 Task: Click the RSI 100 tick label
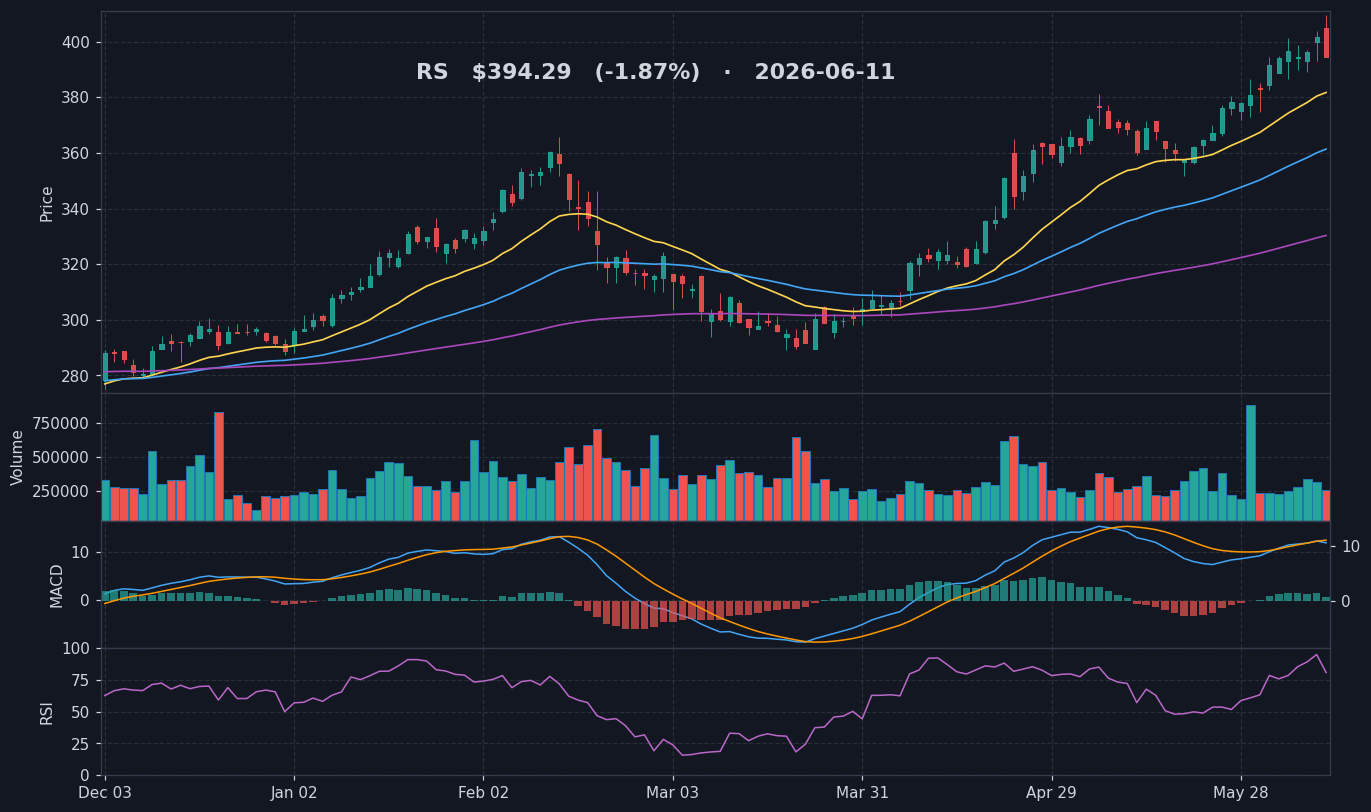coord(76,648)
